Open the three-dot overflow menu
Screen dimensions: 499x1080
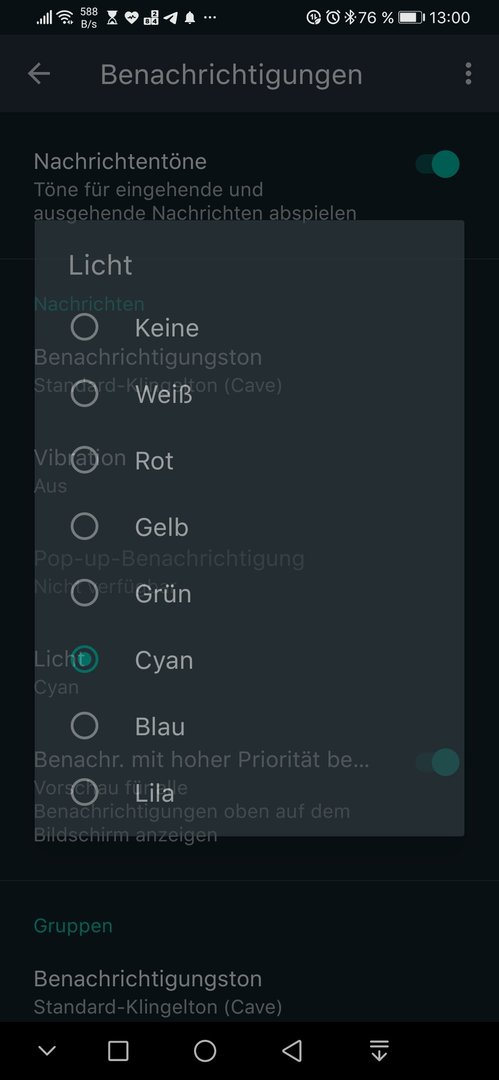pyautogui.click(x=468, y=74)
